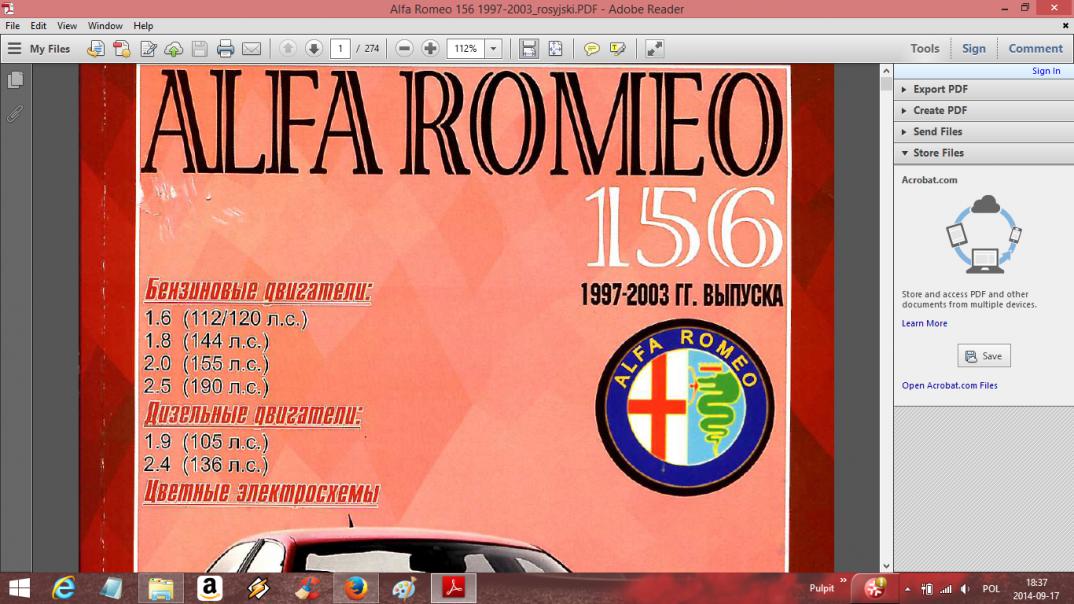Click the Learn More link
This screenshot has width=1074, height=604.
pyautogui.click(x=924, y=323)
